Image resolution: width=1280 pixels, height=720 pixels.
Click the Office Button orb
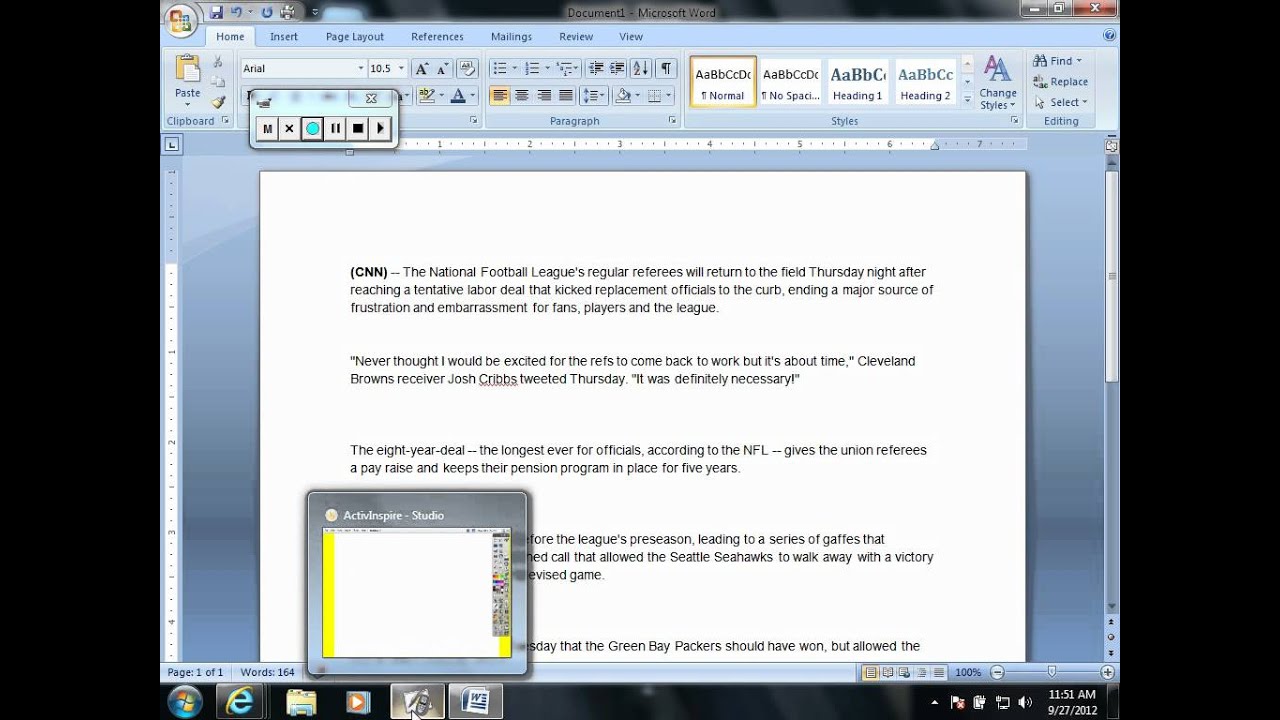coord(181,21)
